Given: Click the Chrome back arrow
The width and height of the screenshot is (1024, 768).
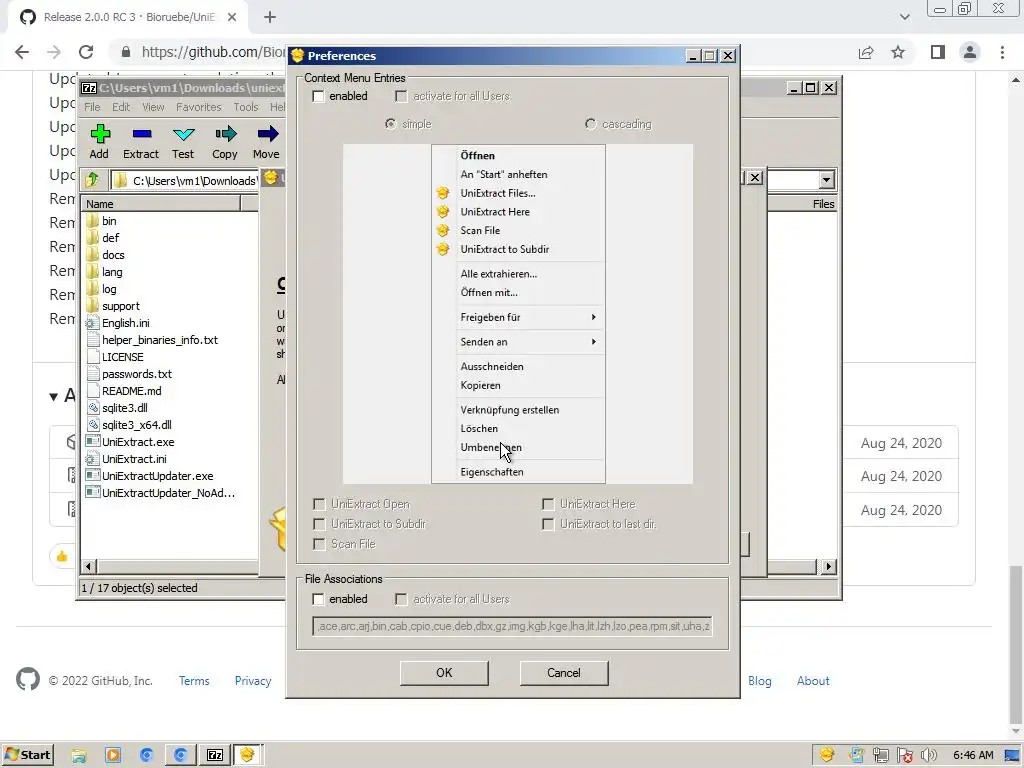Looking at the screenshot, I should (x=22, y=52).
